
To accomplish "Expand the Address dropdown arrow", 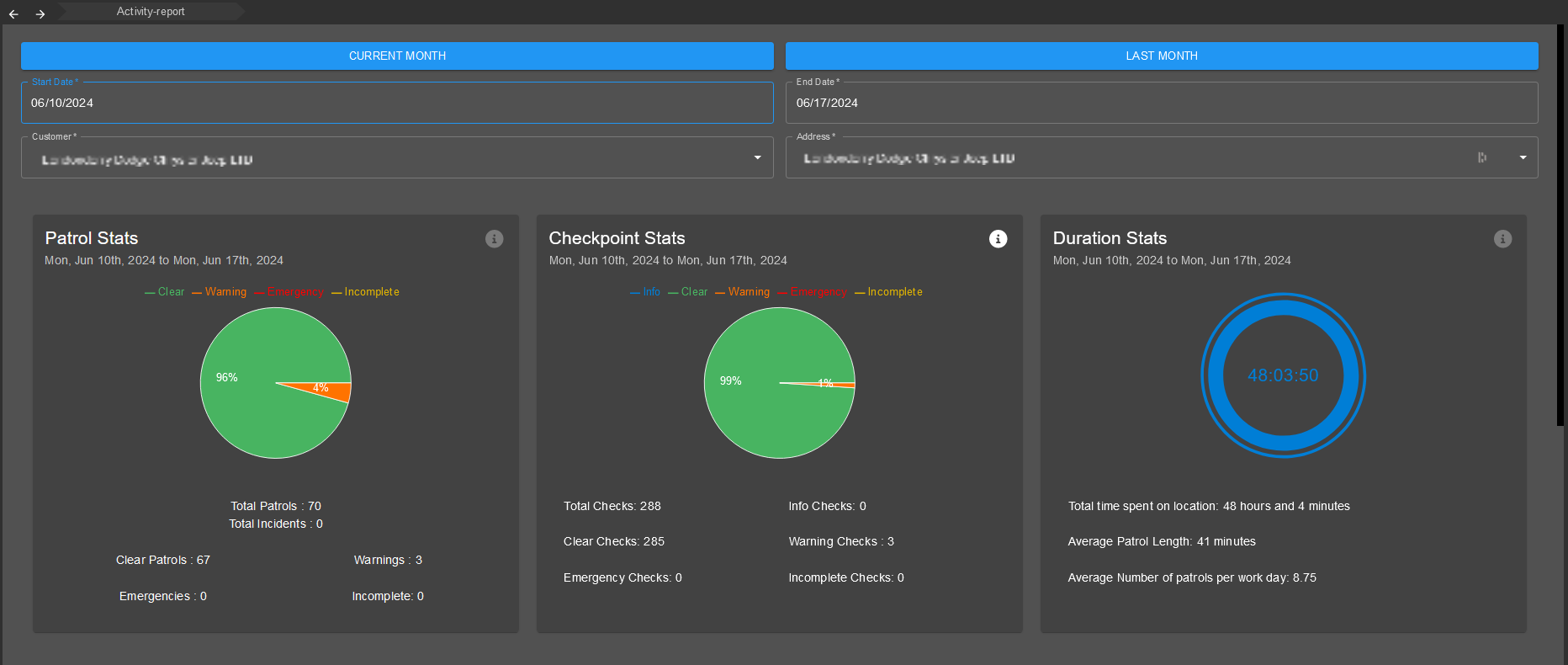I will [1523, 158].
